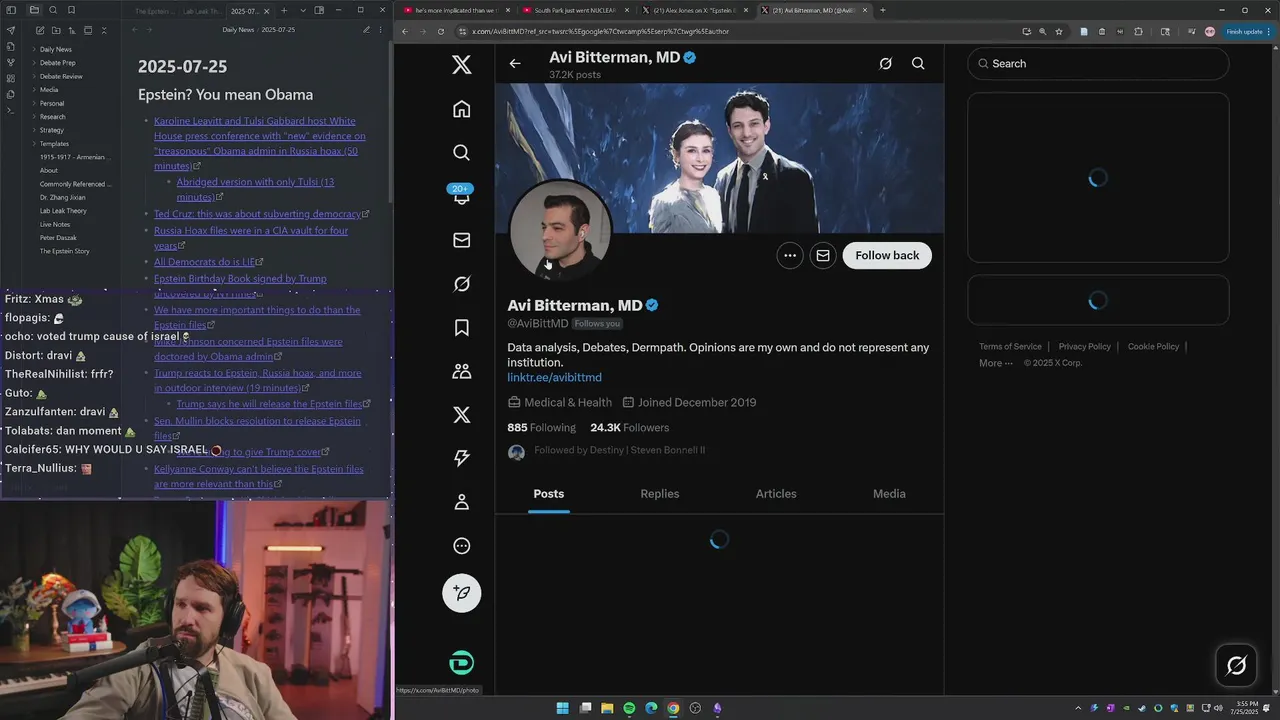Viewport: 1280px width, 720px height.
Task: Switch Obsidian note to edit mode pencil
Action: pos(367,30)
